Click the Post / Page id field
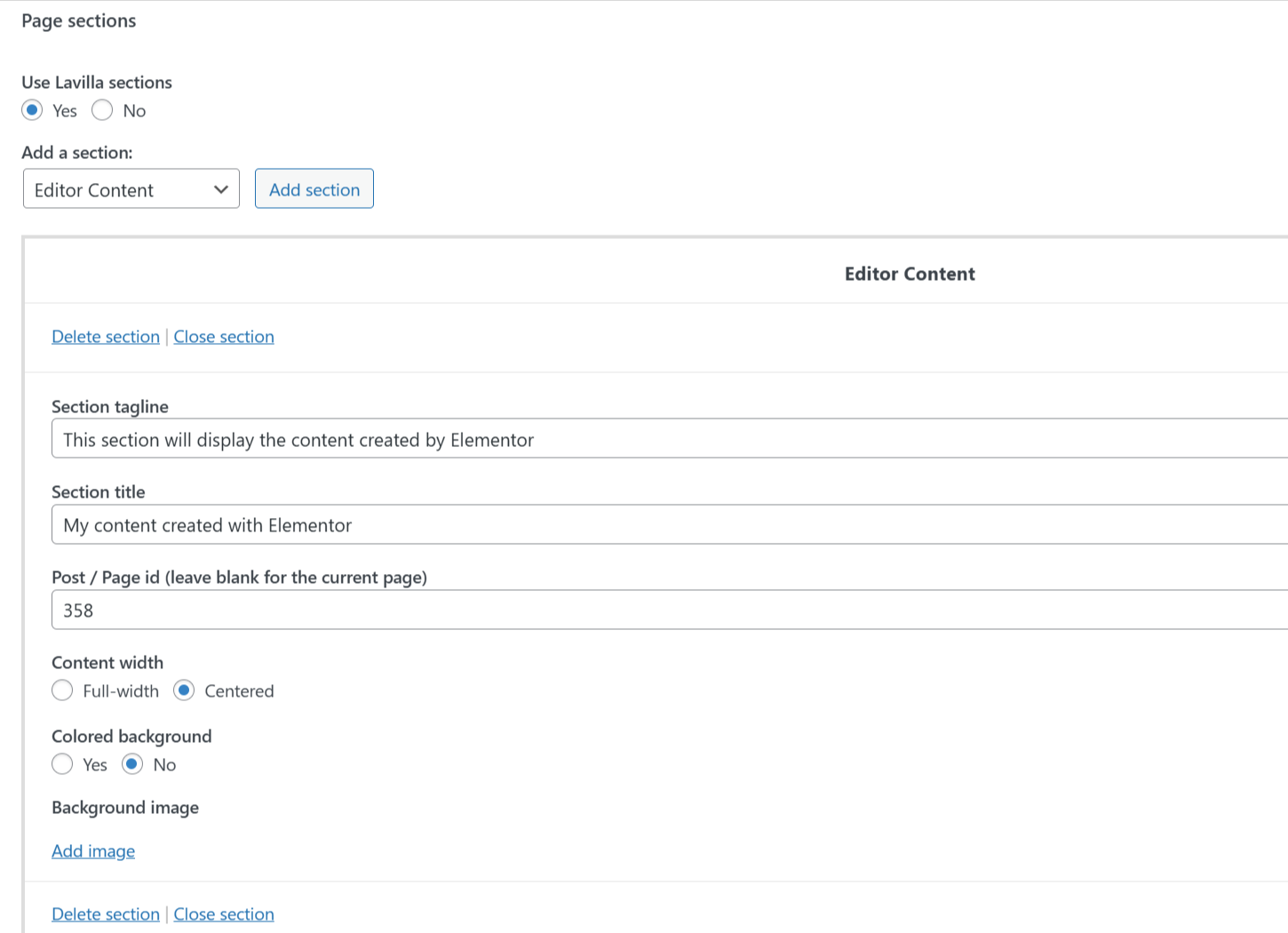The height and width of the screenshot is (933, 1288). (x=666, y=610)
